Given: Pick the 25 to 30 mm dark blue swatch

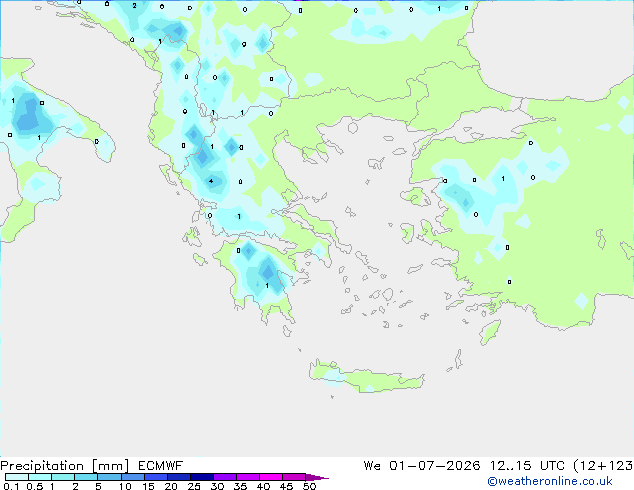Looking at the screenshot, I should (202, 477).
